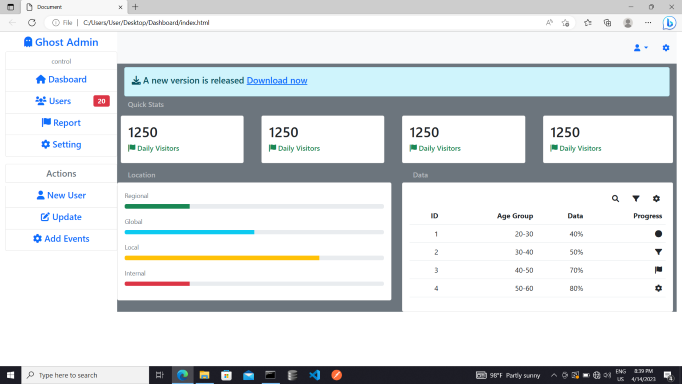The image size is (682, 384).
Task: Click the gear icon in the 50-60 row
Action: [x=658, y=288]
